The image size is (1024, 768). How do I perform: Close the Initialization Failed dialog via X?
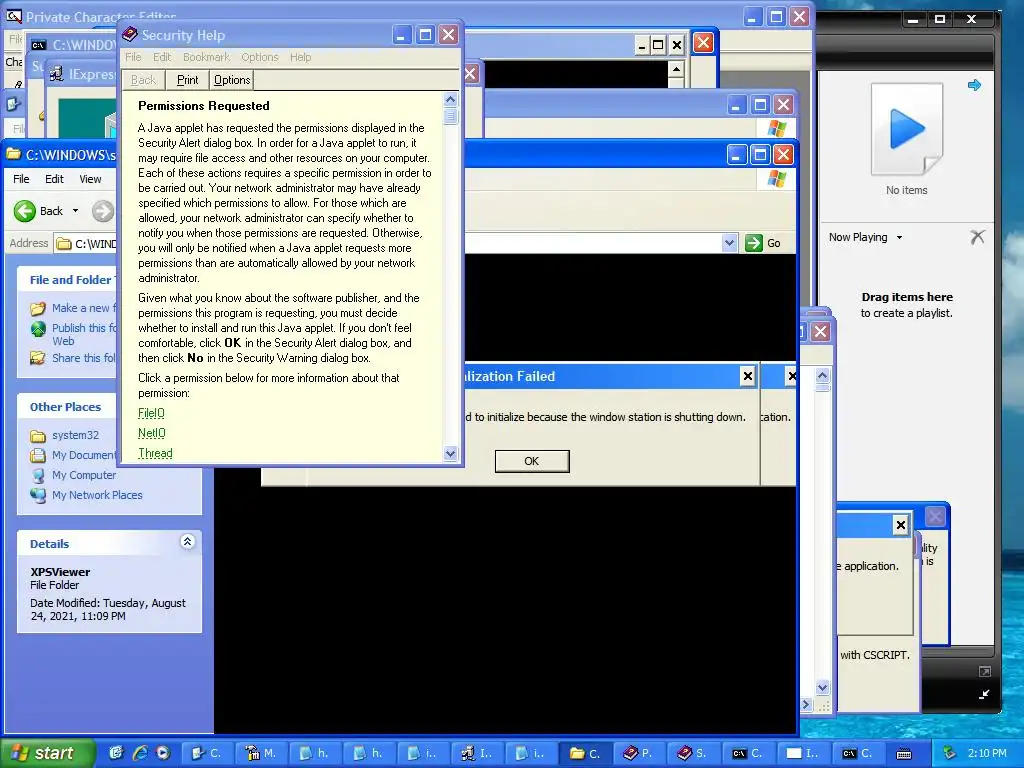click(x=748, y=376)
